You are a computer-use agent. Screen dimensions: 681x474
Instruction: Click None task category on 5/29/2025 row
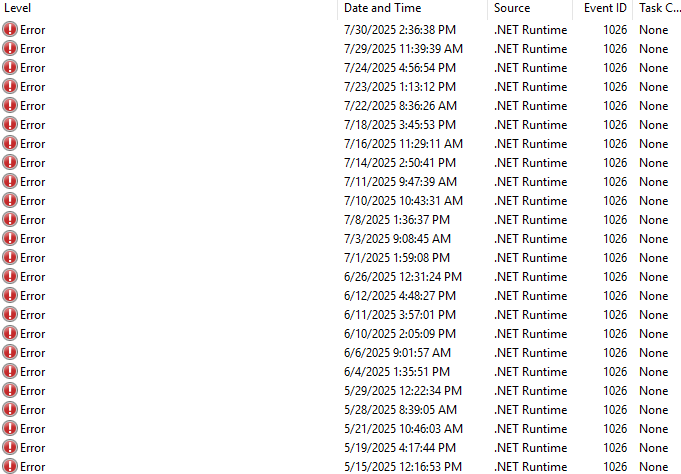tap(654, 391)
